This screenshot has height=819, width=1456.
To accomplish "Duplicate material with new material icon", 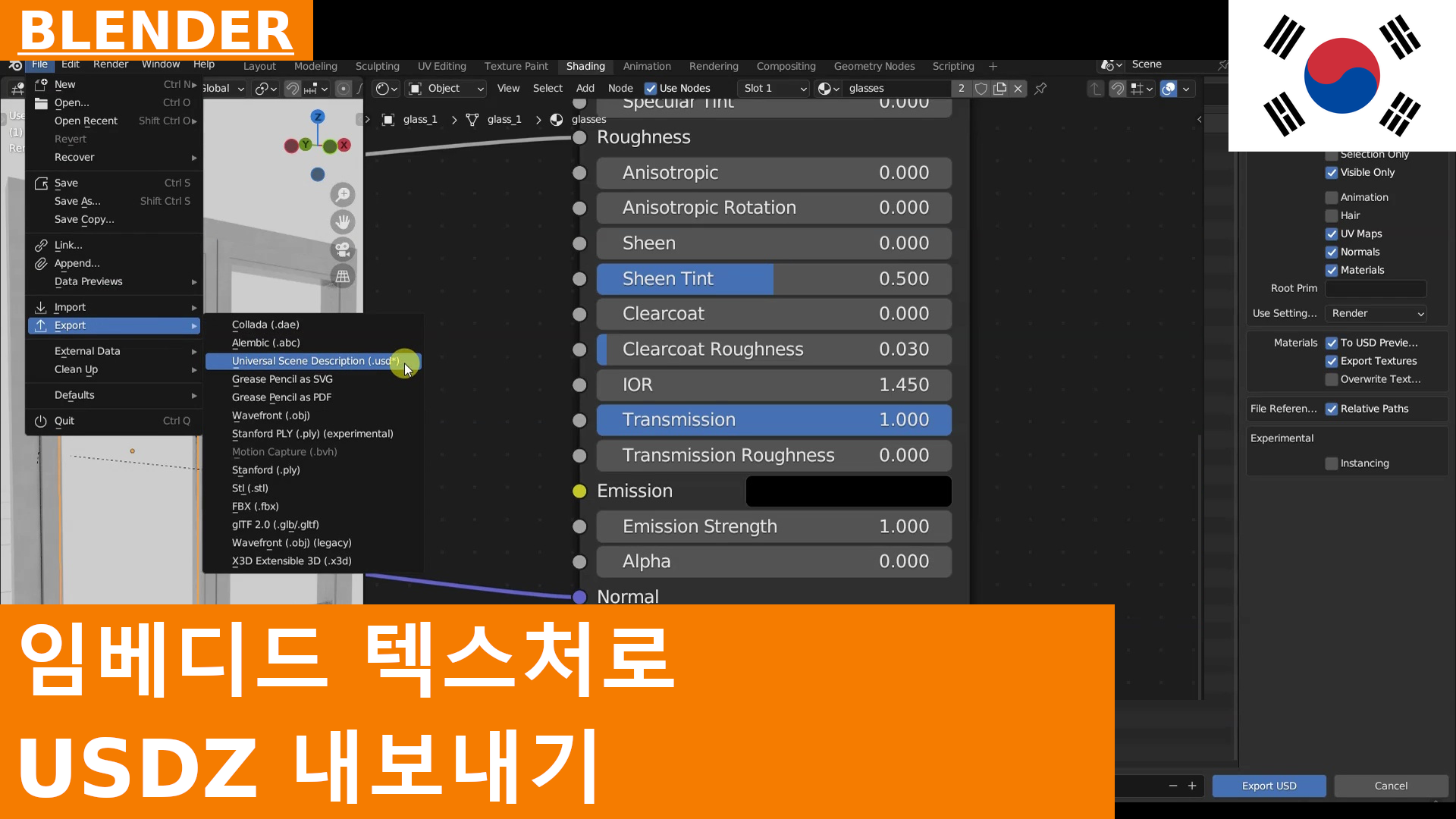I will [x=999, y=89].
